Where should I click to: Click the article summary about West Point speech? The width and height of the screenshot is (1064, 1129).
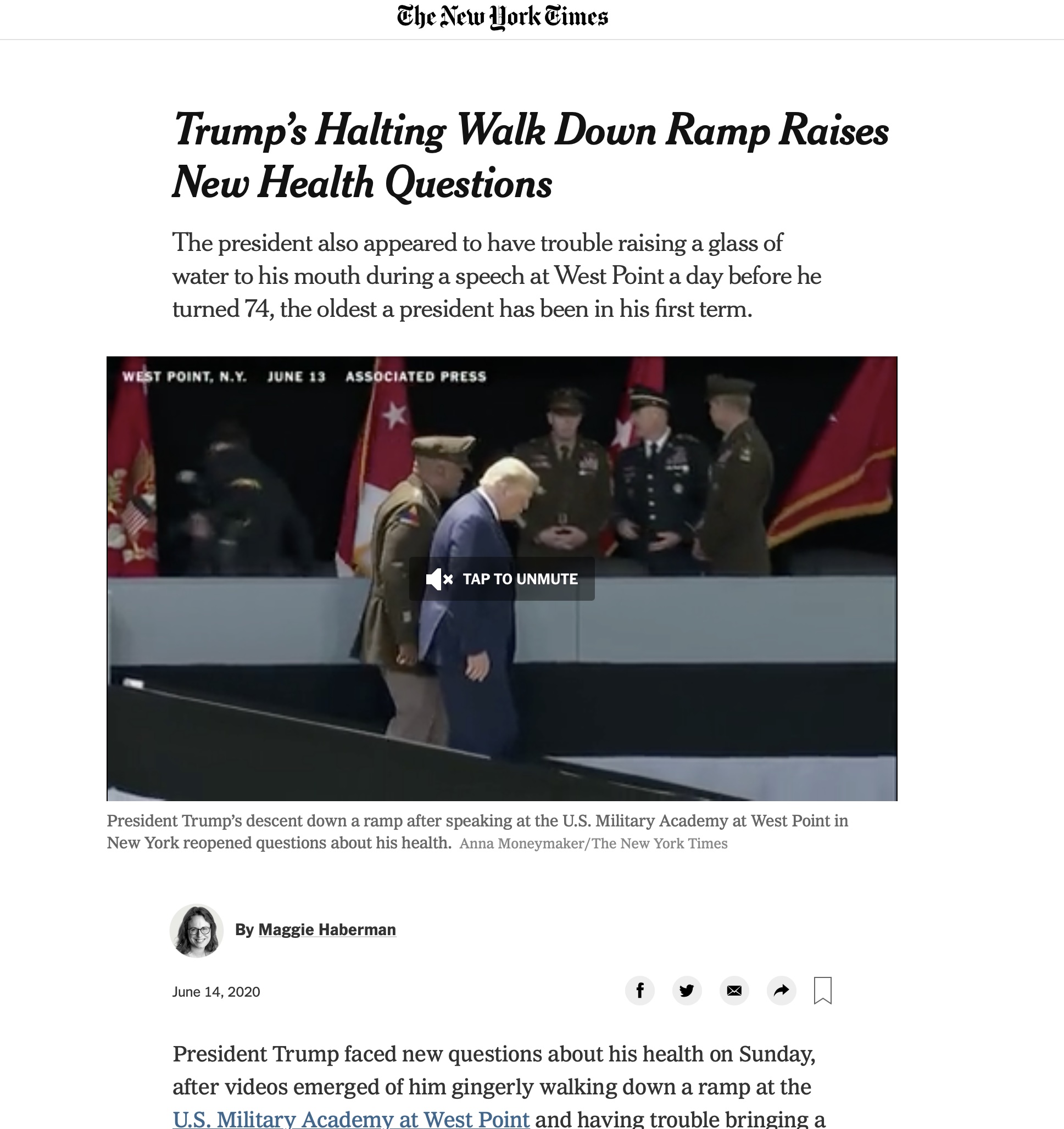point(497,276)
